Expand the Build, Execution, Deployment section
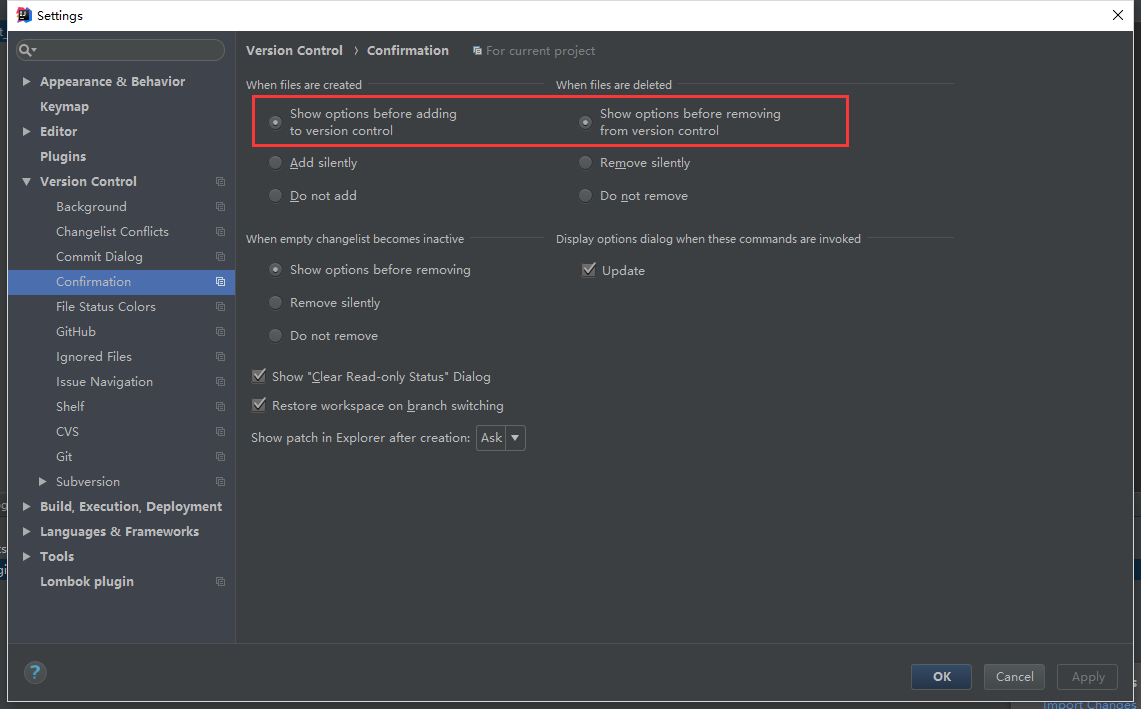1141x709 pixels. [x=26, y=507]
